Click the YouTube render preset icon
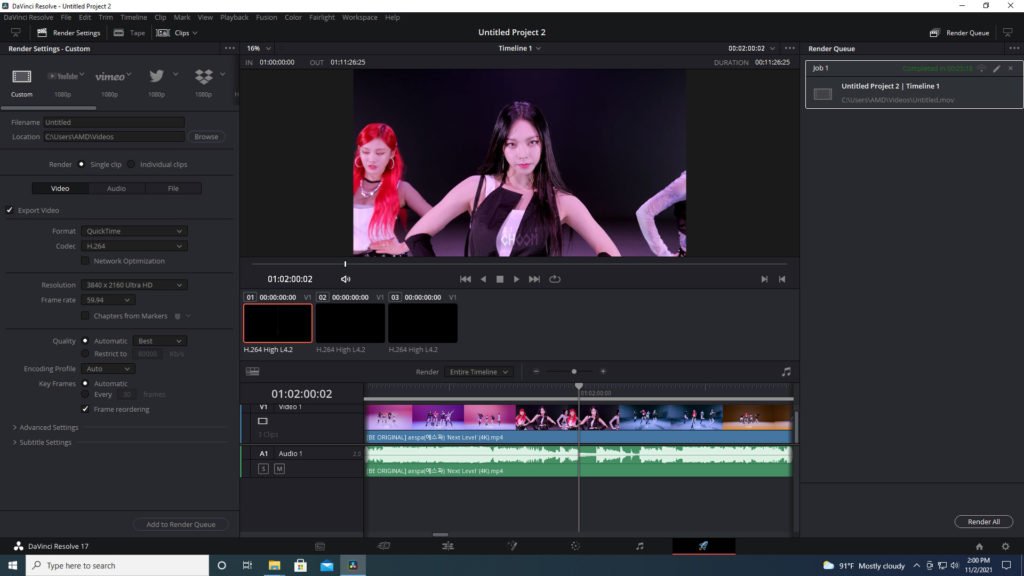1024x576 pixels. (63, 76)
